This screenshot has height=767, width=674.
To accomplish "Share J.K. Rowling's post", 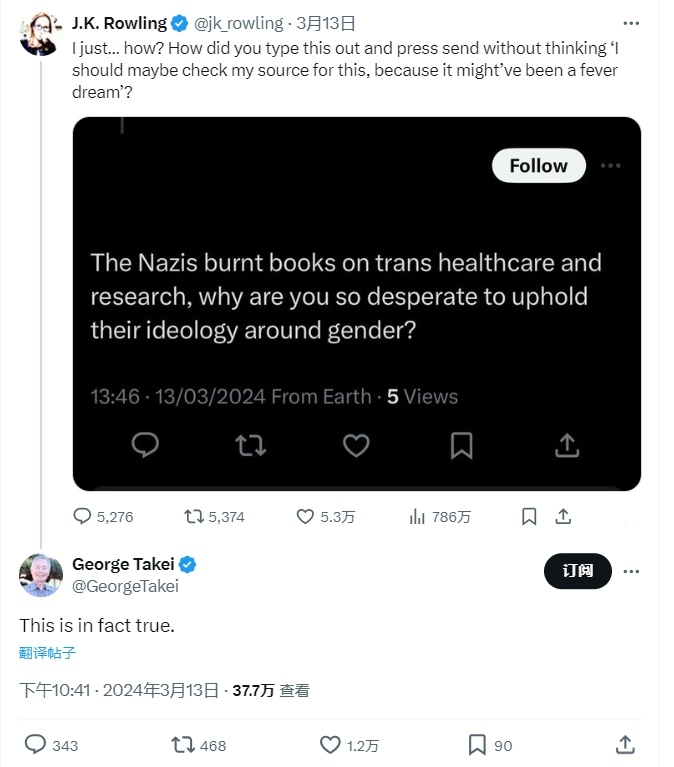I will click(x=563, y=516).
